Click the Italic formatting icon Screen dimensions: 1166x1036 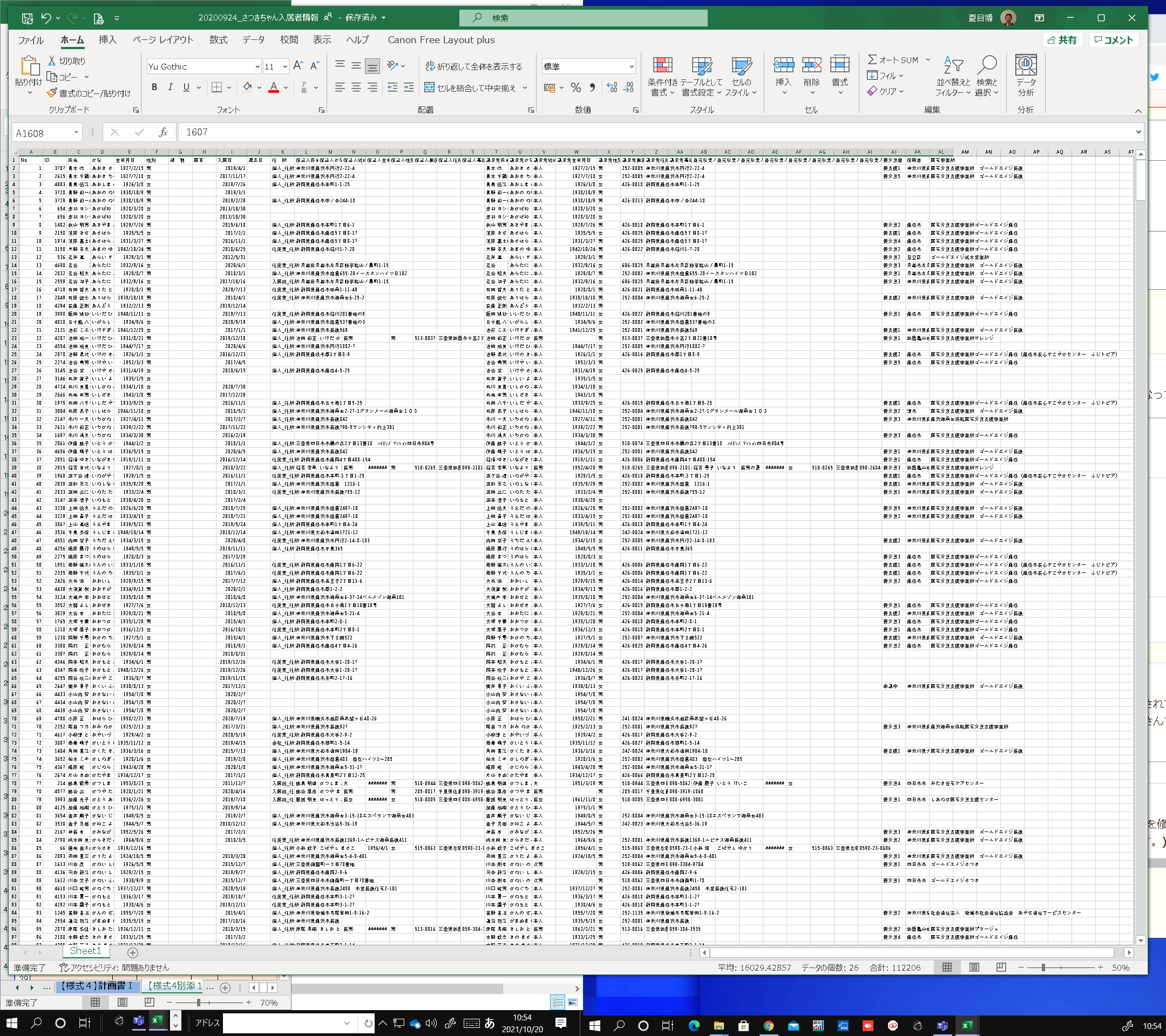pos(170,87)
